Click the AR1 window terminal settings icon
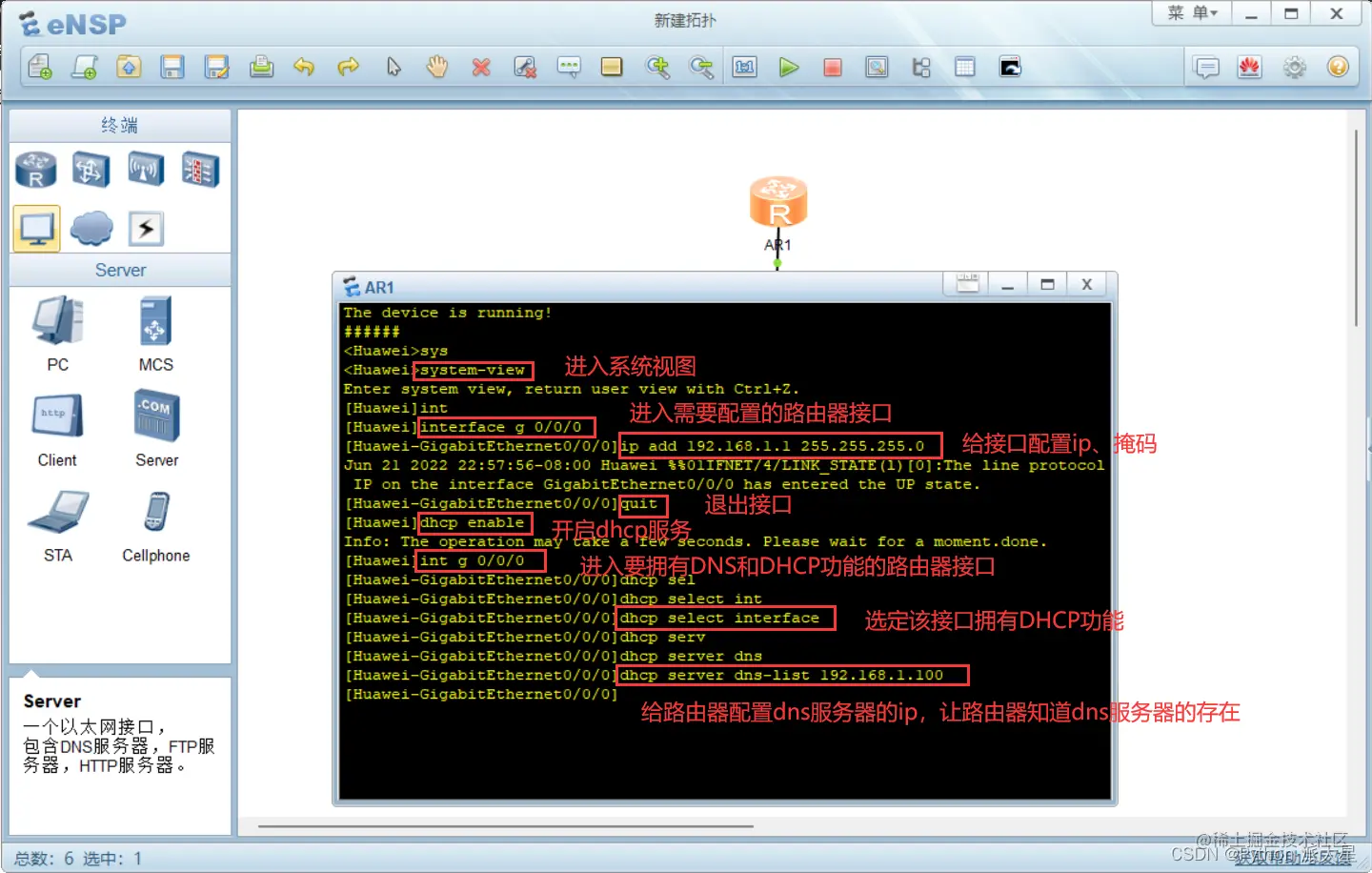The image size is (1372, 873). (x=967, y=284)
